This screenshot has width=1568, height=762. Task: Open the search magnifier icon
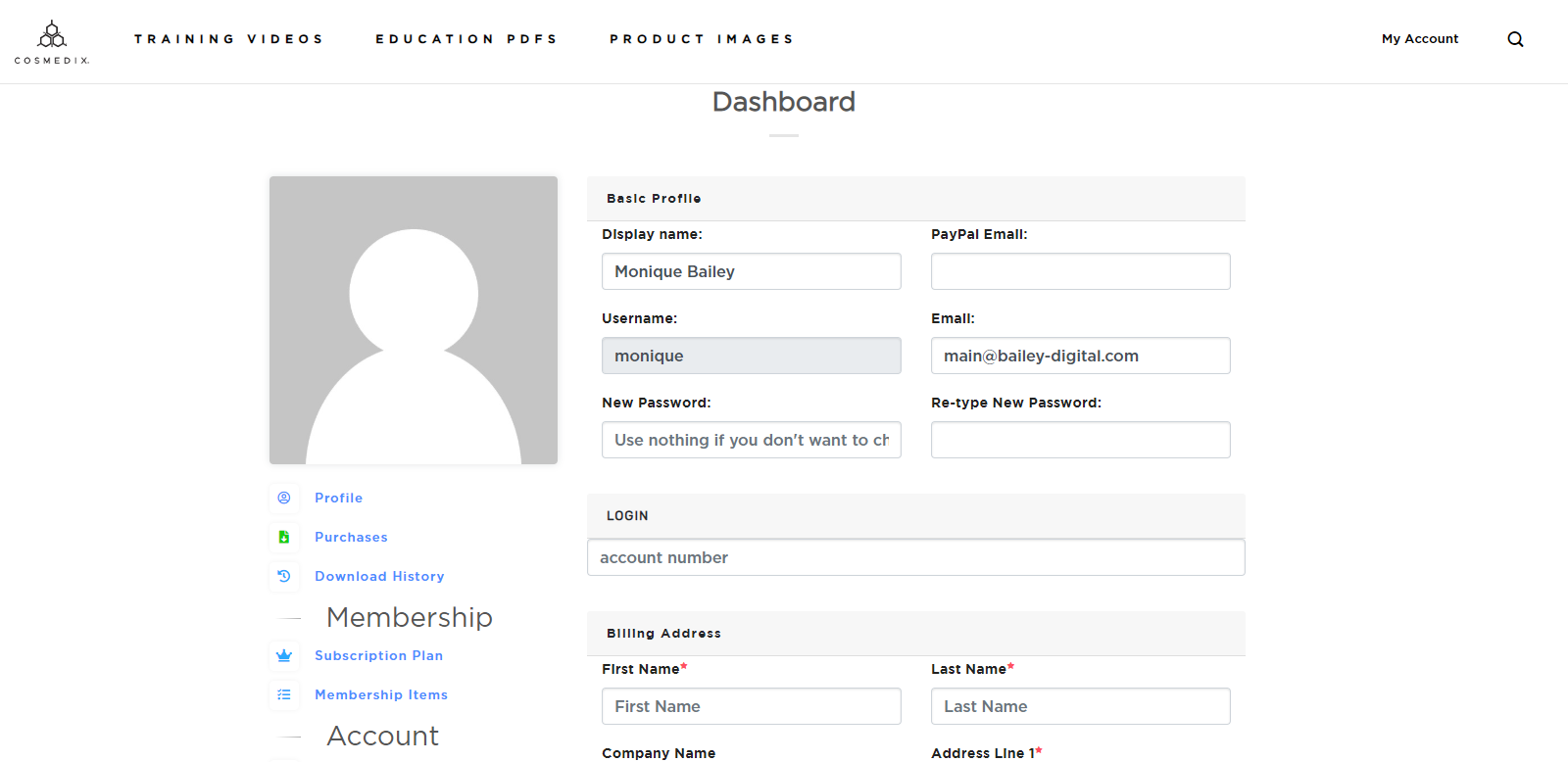(1515, 39)
